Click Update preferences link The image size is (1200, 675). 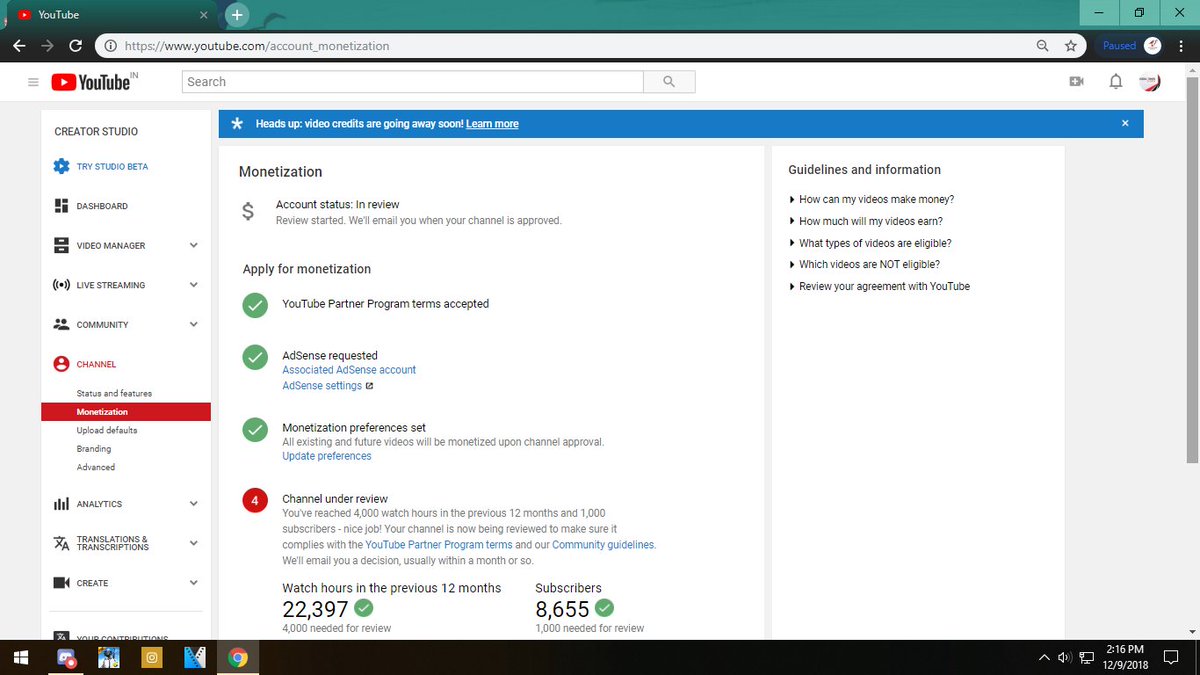[327, 456]
